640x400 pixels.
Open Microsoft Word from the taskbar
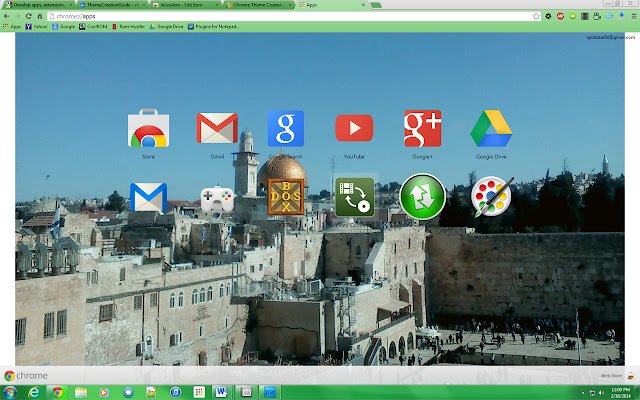pos(221,393)
